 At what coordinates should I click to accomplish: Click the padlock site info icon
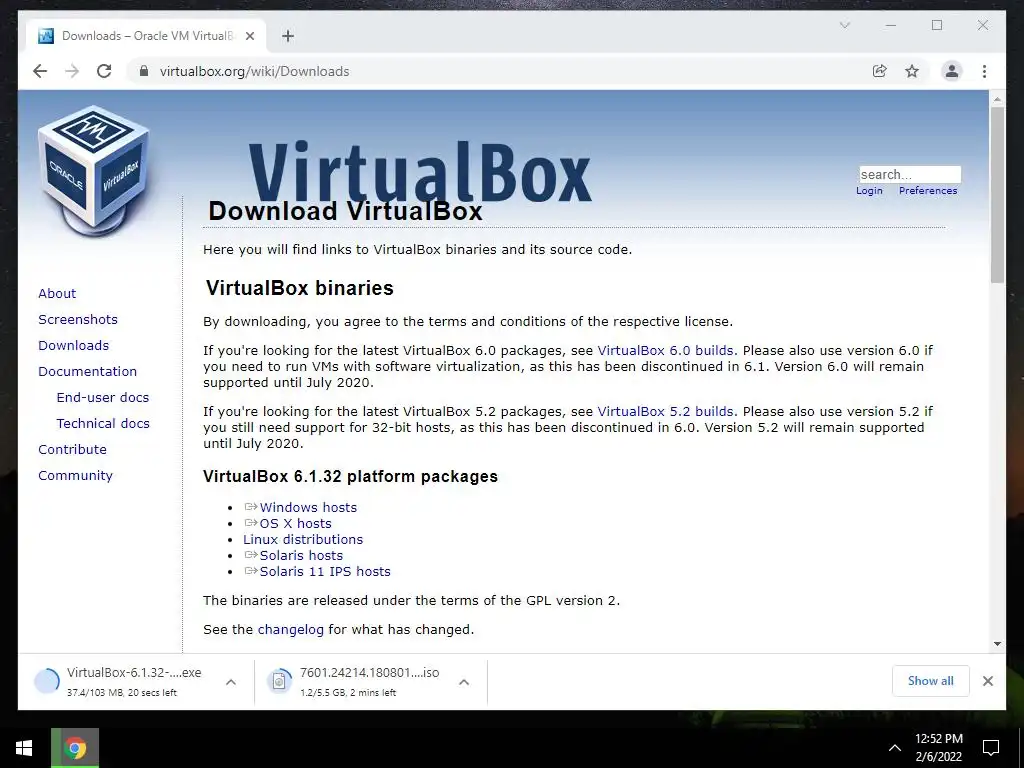point(144,71)
